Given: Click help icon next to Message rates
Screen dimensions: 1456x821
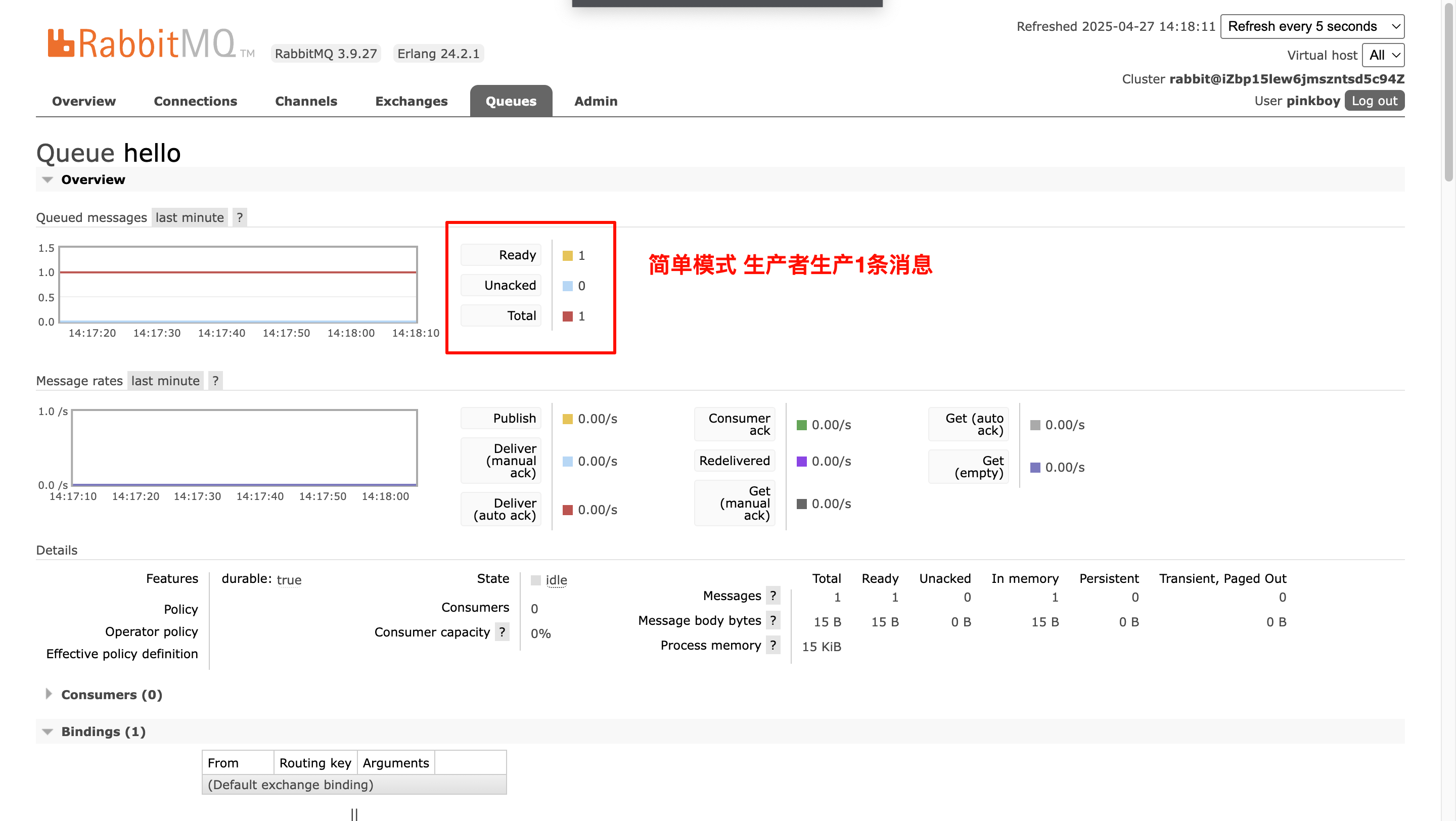Looking at the screenshot, I should pyautogui.click(x=215, y=381).
